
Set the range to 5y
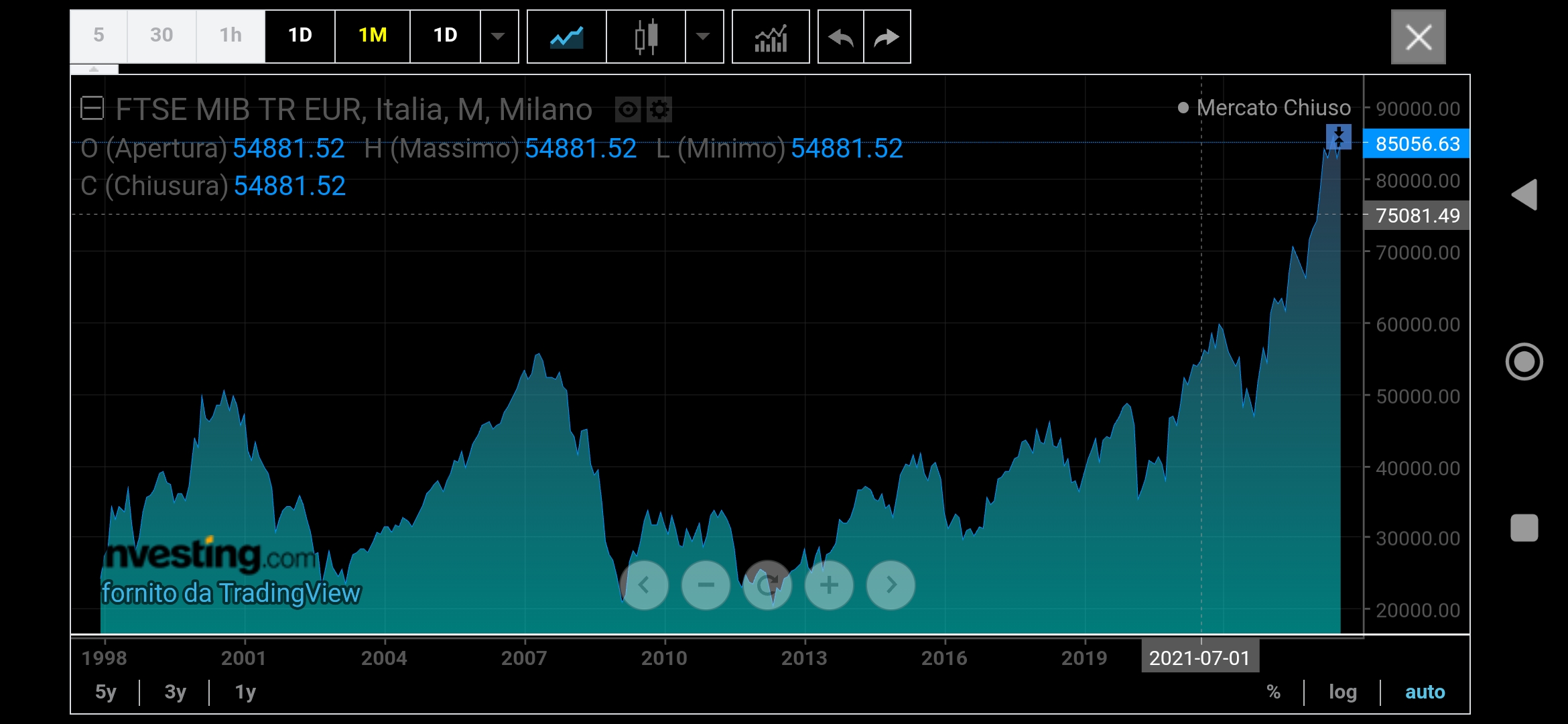(105, 692)
